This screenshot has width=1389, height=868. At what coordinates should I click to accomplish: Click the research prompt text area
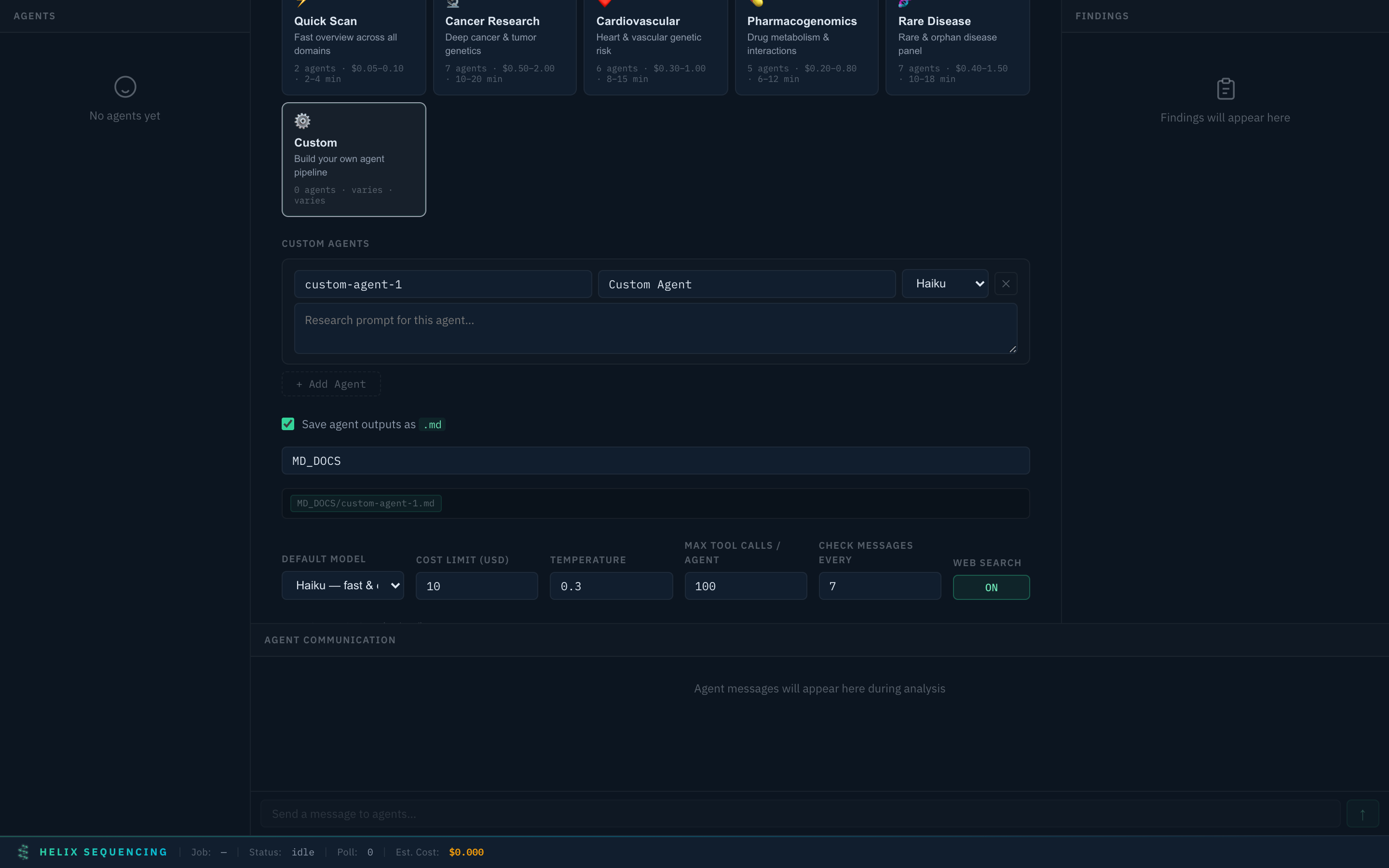click(x=654, y=328)
